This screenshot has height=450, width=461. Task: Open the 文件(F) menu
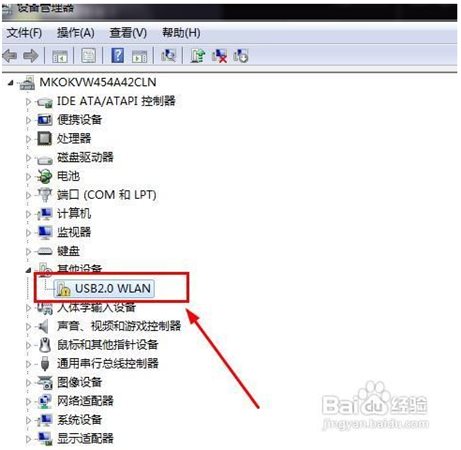point(24,33)
